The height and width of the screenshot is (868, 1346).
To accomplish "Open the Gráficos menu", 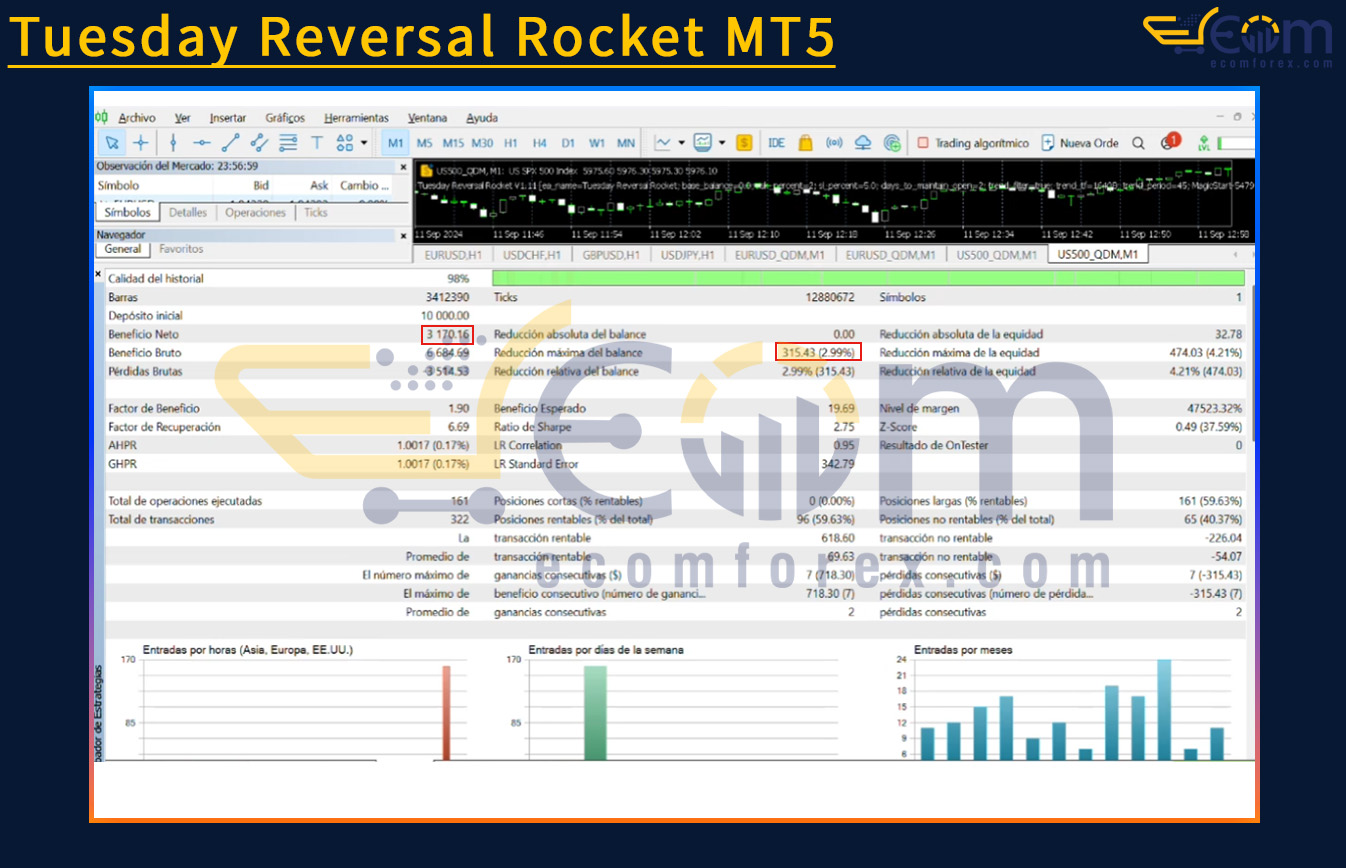I will pos(285,117).
